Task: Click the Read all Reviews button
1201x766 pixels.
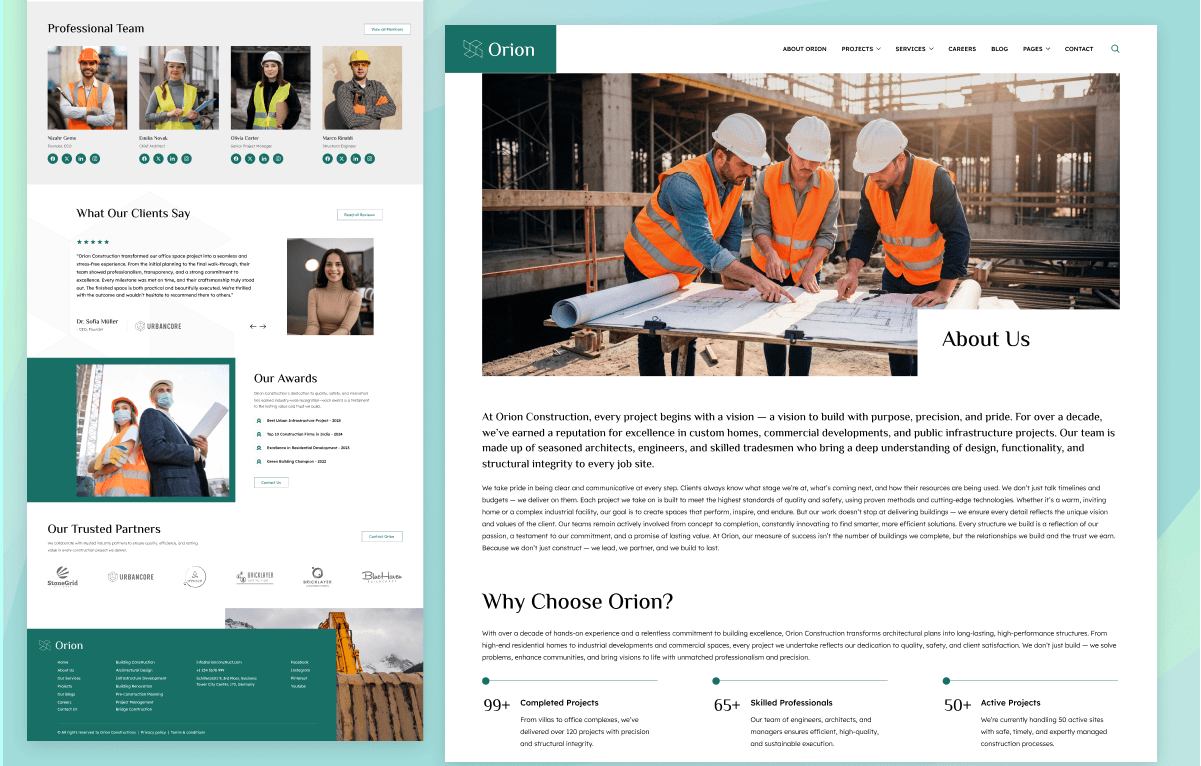Action: 359,215
